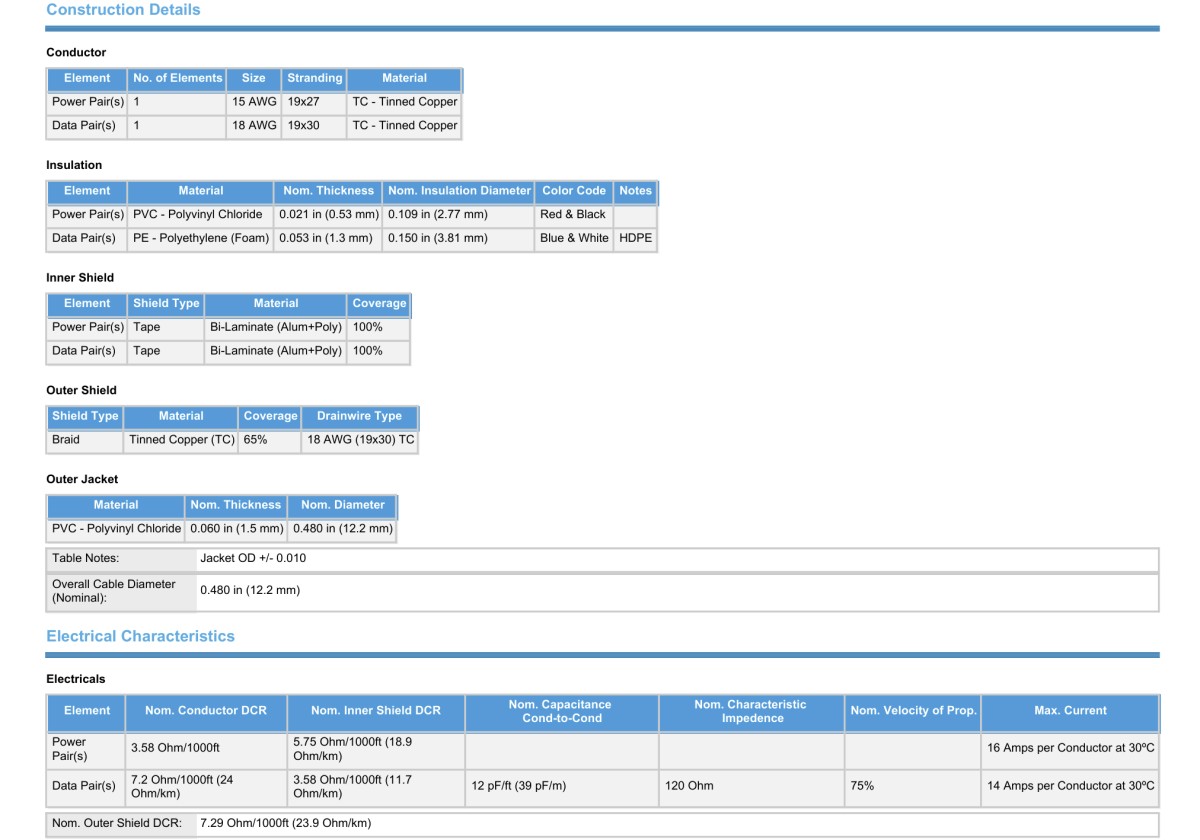1200x840 pixels.
Task: Select the Jacket OD +/- 0.010 table note
Action: click(x=253, y=558)
